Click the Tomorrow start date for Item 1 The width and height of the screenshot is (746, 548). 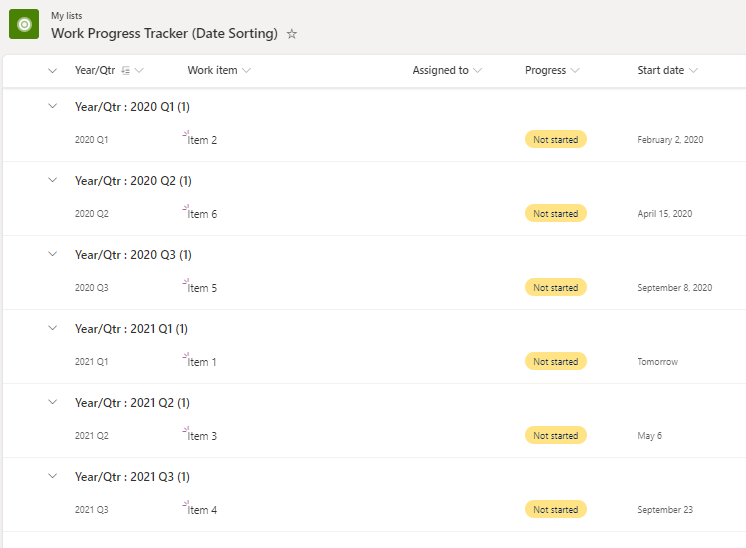tap(657, 362)
